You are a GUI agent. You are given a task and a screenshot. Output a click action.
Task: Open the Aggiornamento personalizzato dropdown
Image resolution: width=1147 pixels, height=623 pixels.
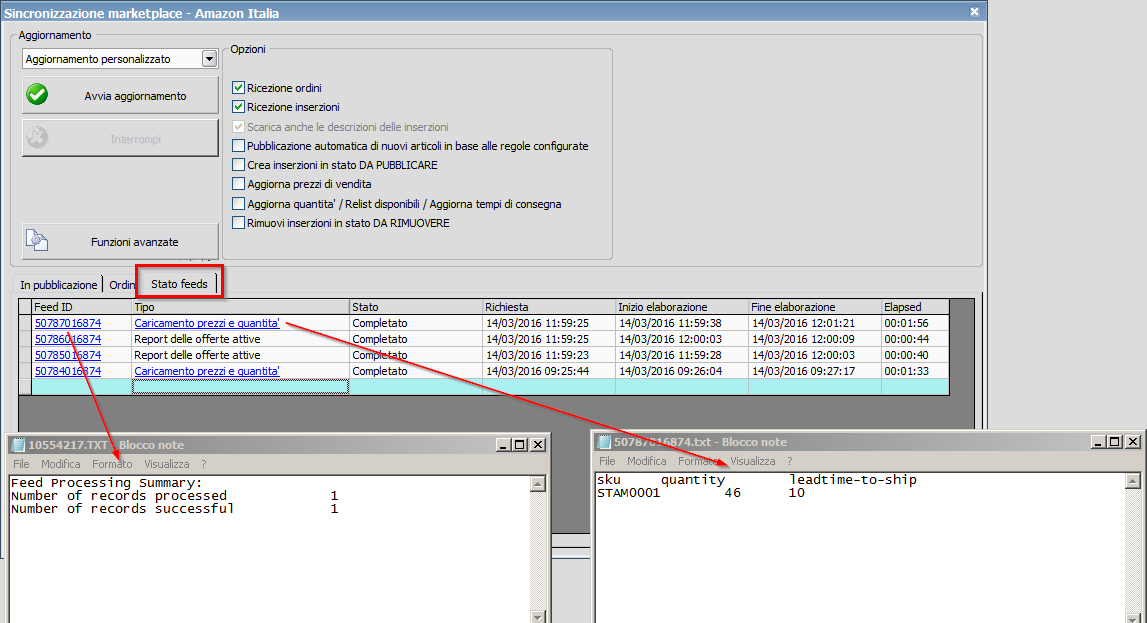(x=209, y=58)
